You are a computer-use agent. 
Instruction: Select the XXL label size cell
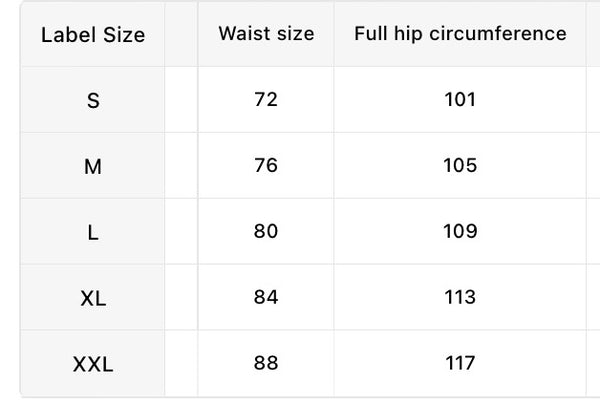(x=93, y=364)
